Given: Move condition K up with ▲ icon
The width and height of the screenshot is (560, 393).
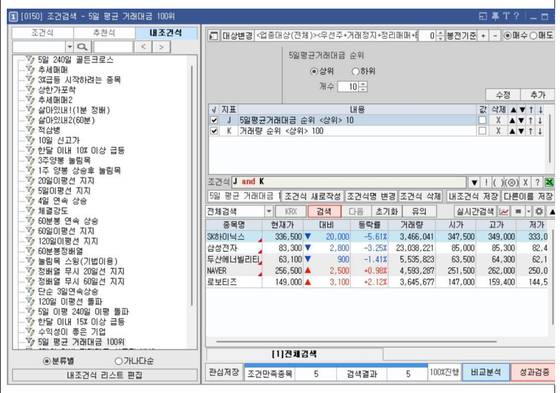Looking at the screenshot, I should (512, 131).
